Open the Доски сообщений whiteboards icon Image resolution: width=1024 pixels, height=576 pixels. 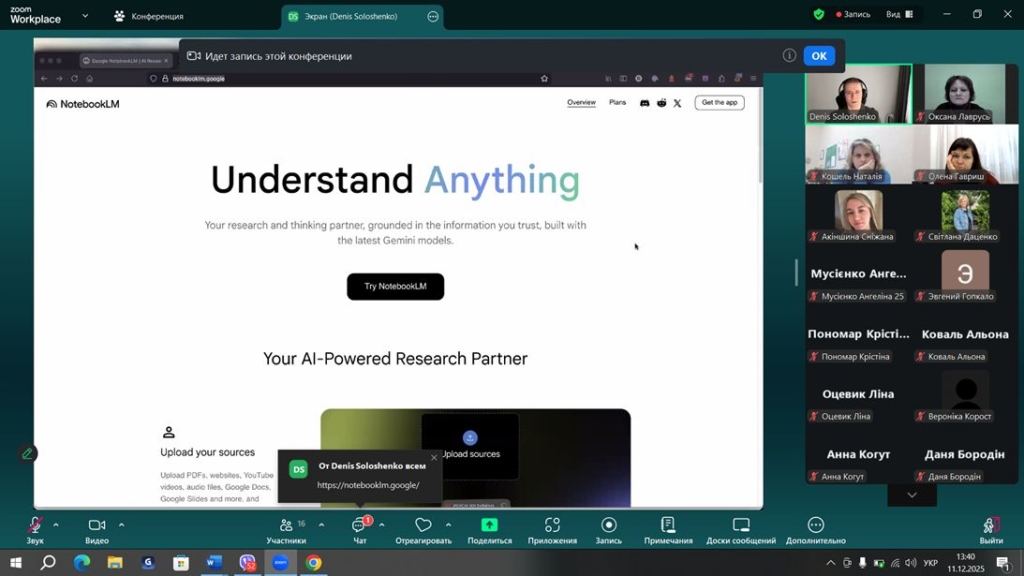tap(741, 526)
